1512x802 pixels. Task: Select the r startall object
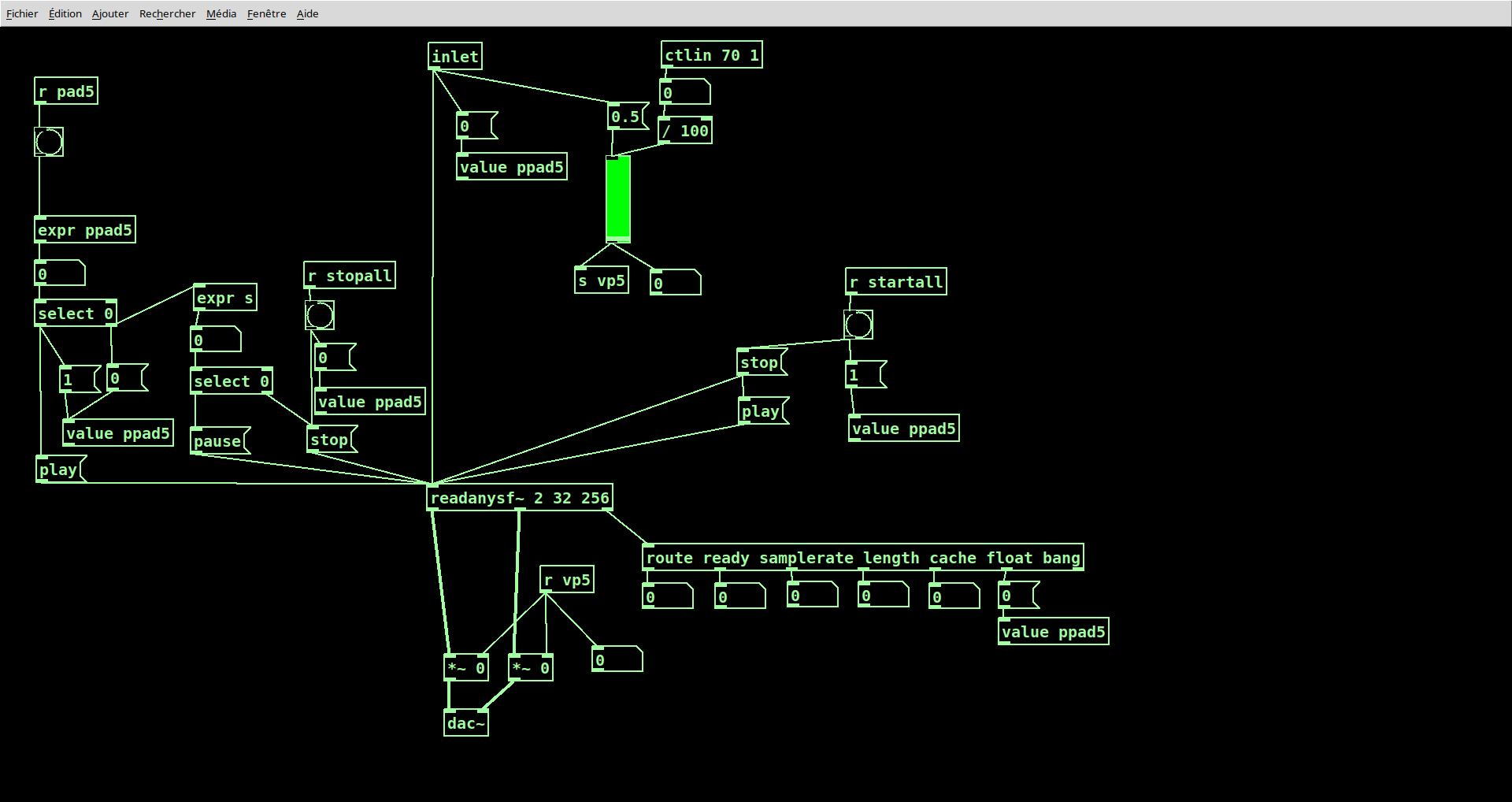click(896, 282)
